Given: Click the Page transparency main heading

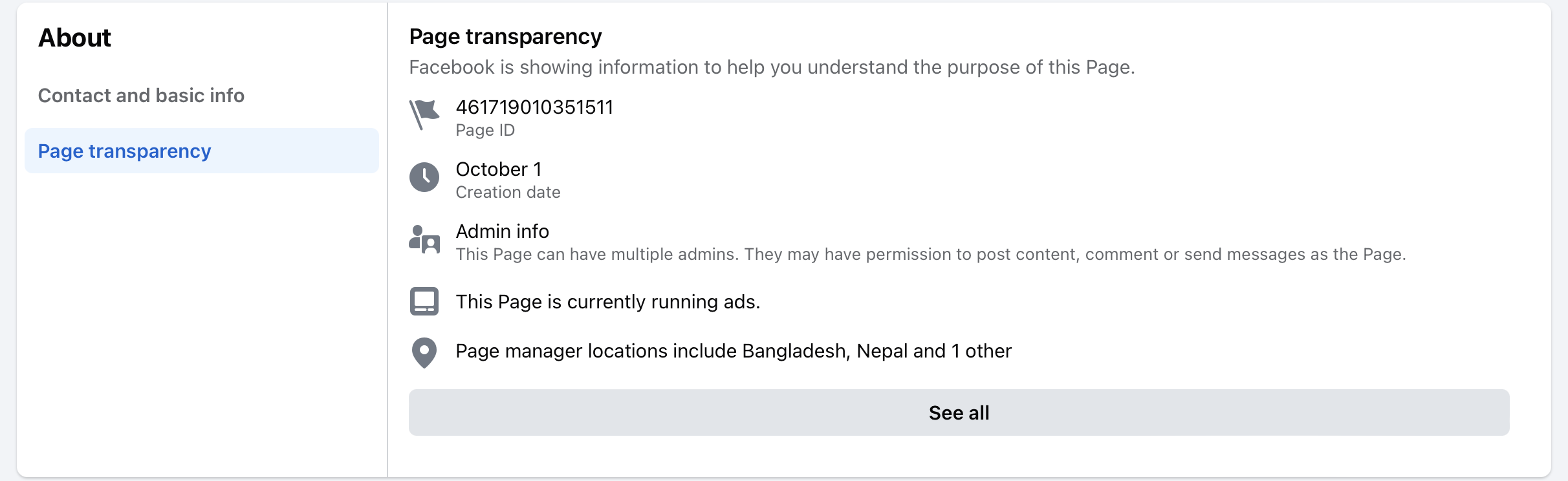Looking at the screenshot, I should (x=505, y=37).
